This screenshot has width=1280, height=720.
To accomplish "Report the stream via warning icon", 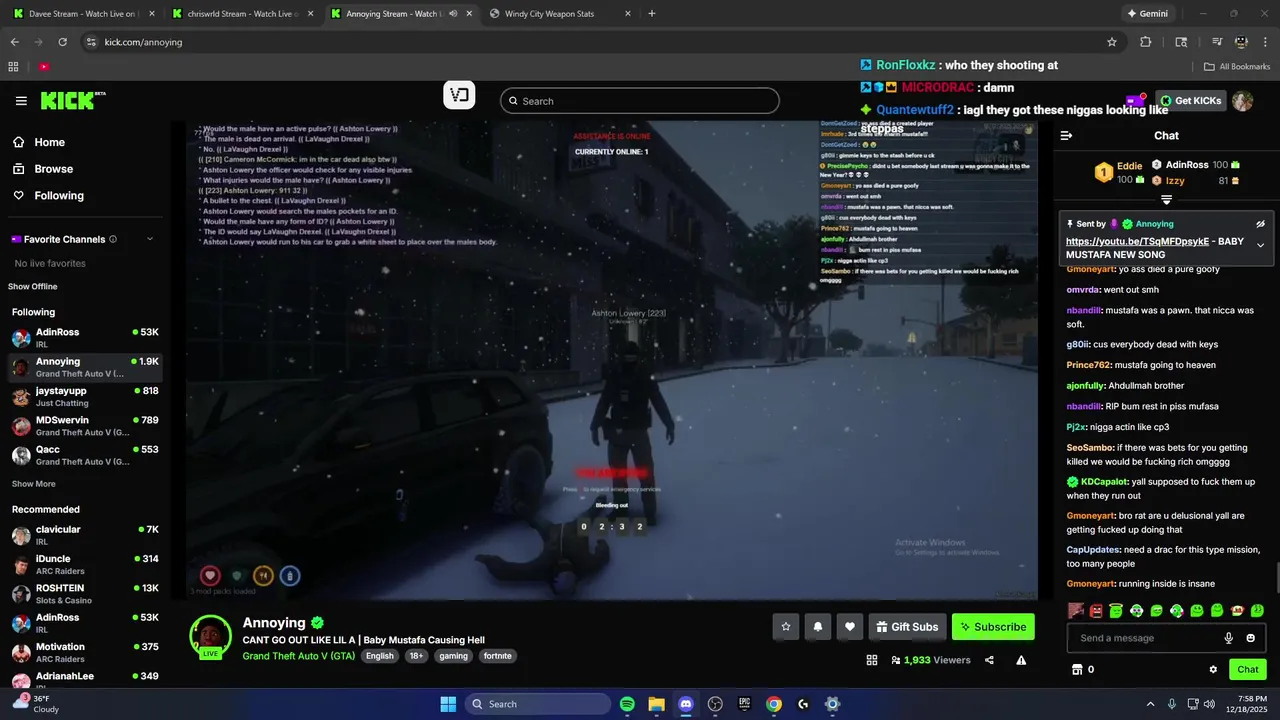I will 1021,660.
